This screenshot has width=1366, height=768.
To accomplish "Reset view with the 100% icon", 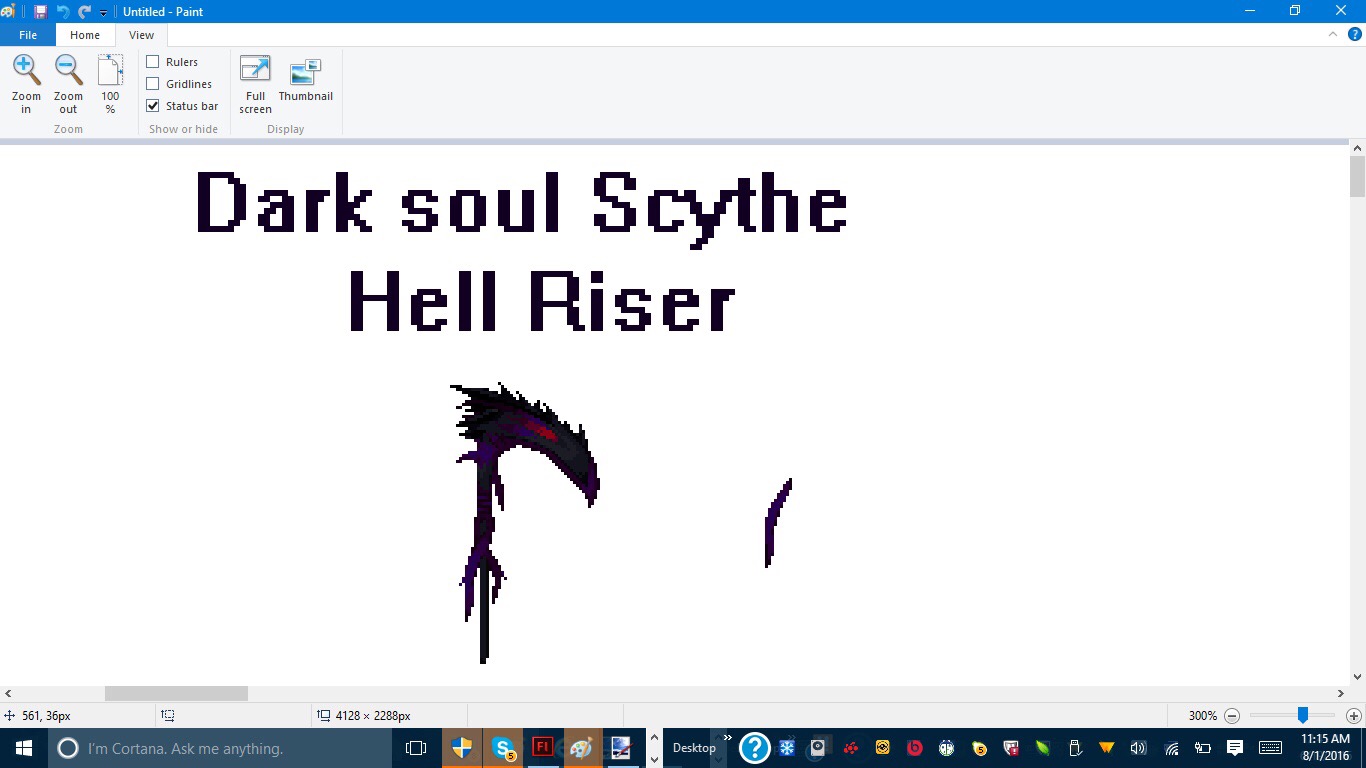I will click(x=110, y=71).
